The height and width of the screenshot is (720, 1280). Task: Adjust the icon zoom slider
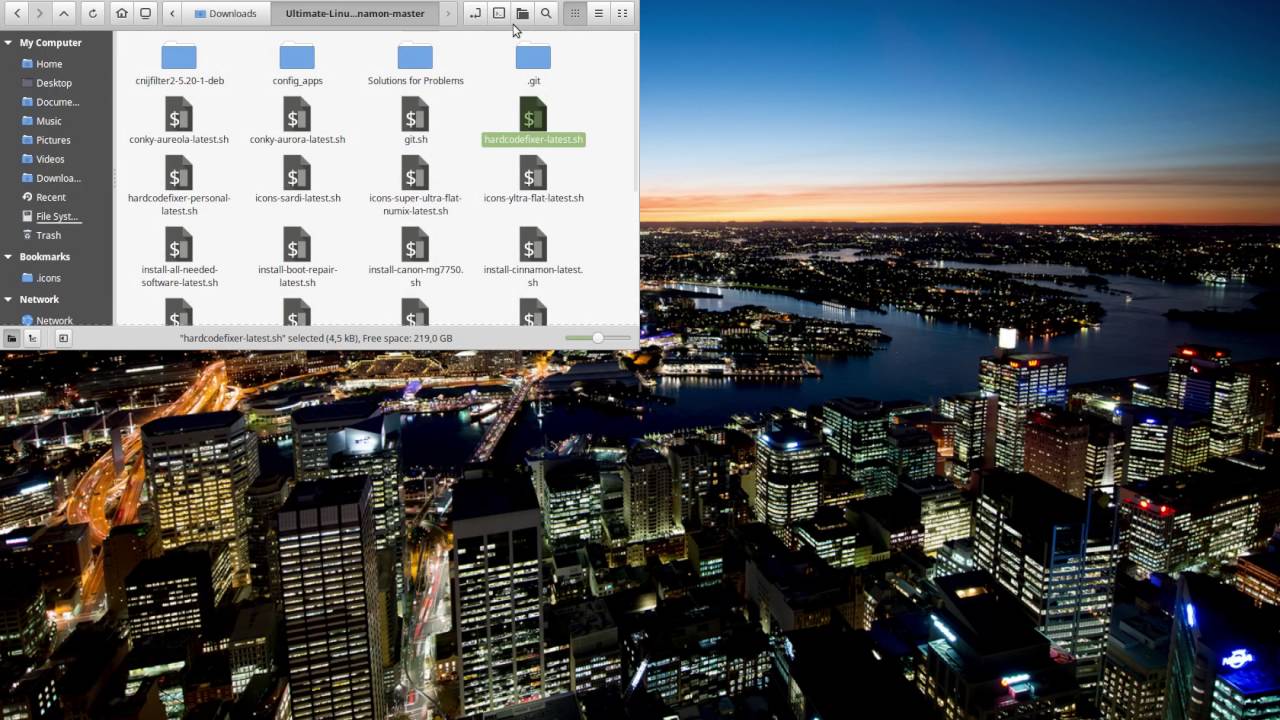pos(598,338)
